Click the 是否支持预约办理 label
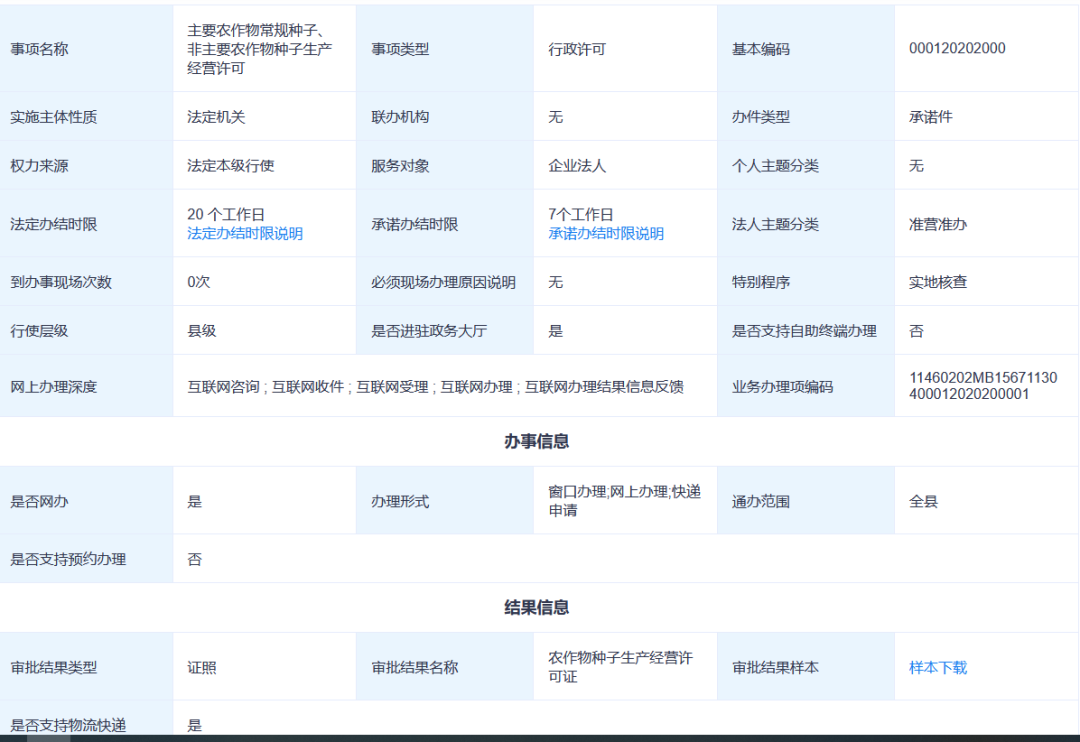This screenshot has width=1080, height=742. click(68, 559)
